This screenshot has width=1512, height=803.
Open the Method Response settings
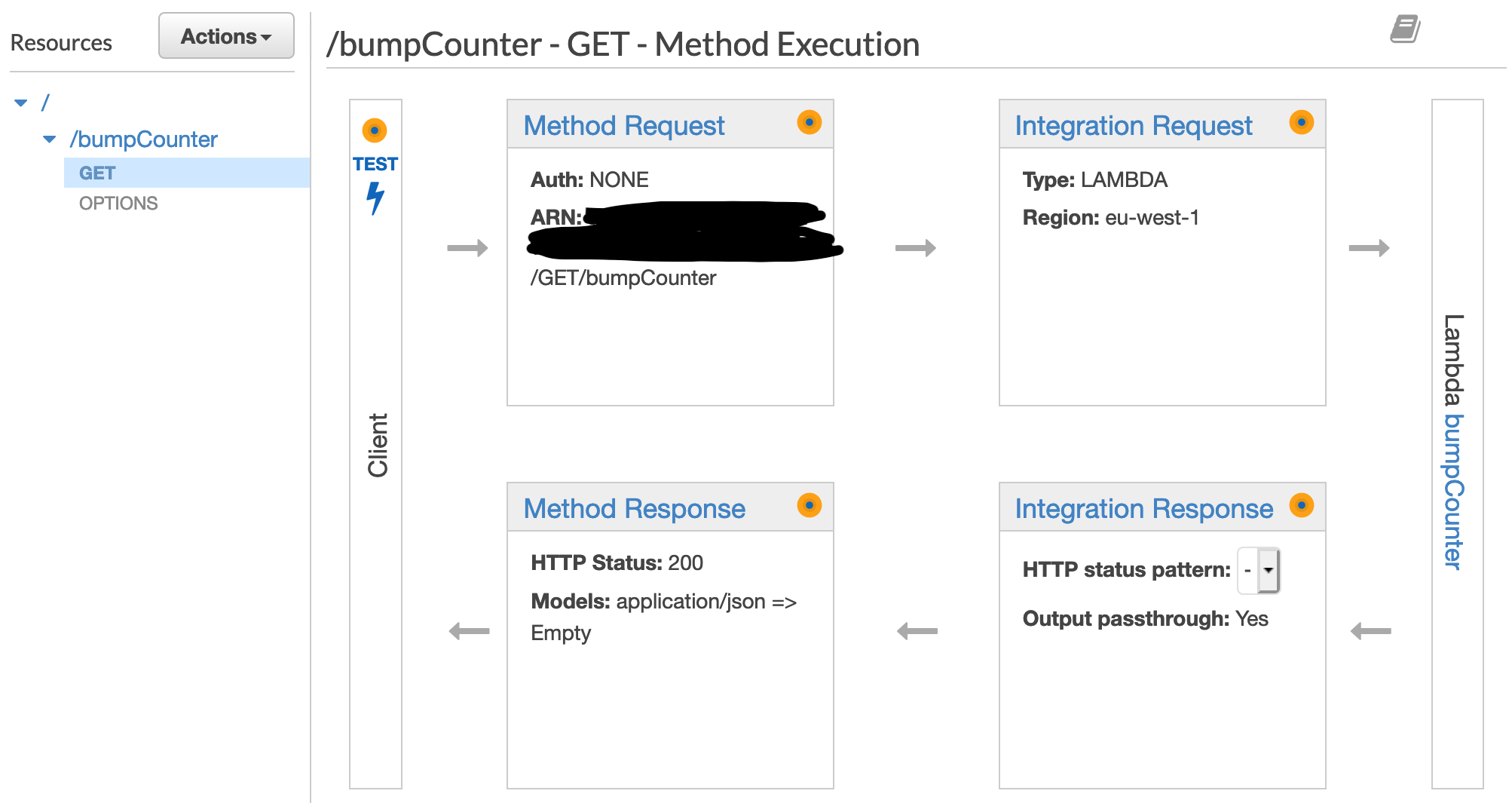coord(635,508)
